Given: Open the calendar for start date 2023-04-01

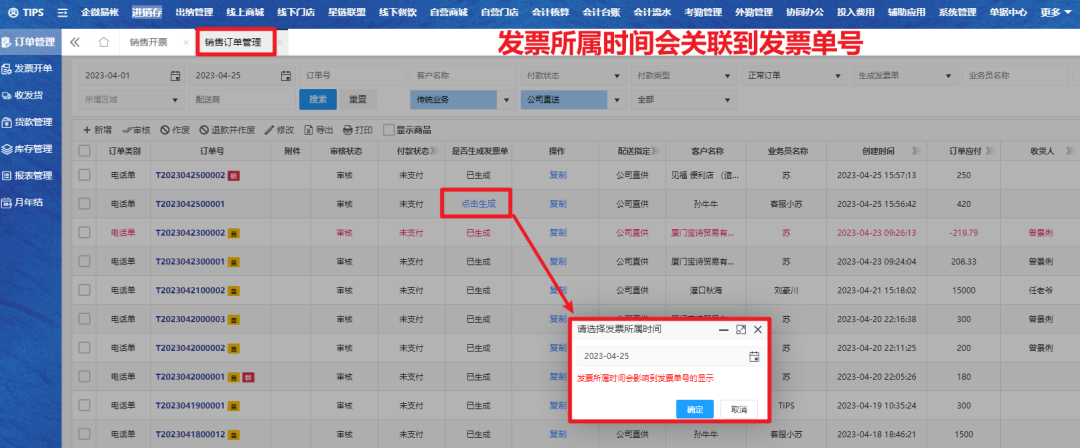Looking at the screenshot, I should [175, 76].
